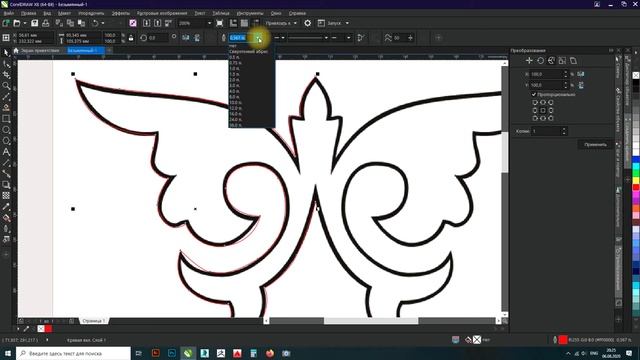Select bottom-left anchor point in Transform docker
The image size is (640, 360).
(535, 118)
